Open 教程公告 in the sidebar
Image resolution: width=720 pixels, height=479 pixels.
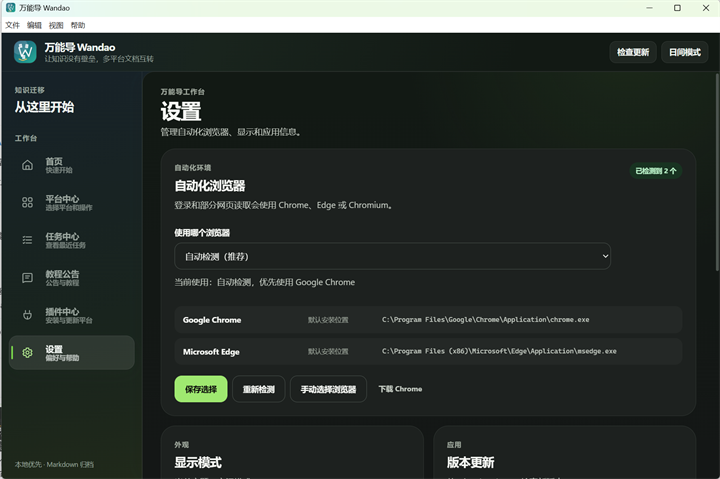(x=72, y=278)
